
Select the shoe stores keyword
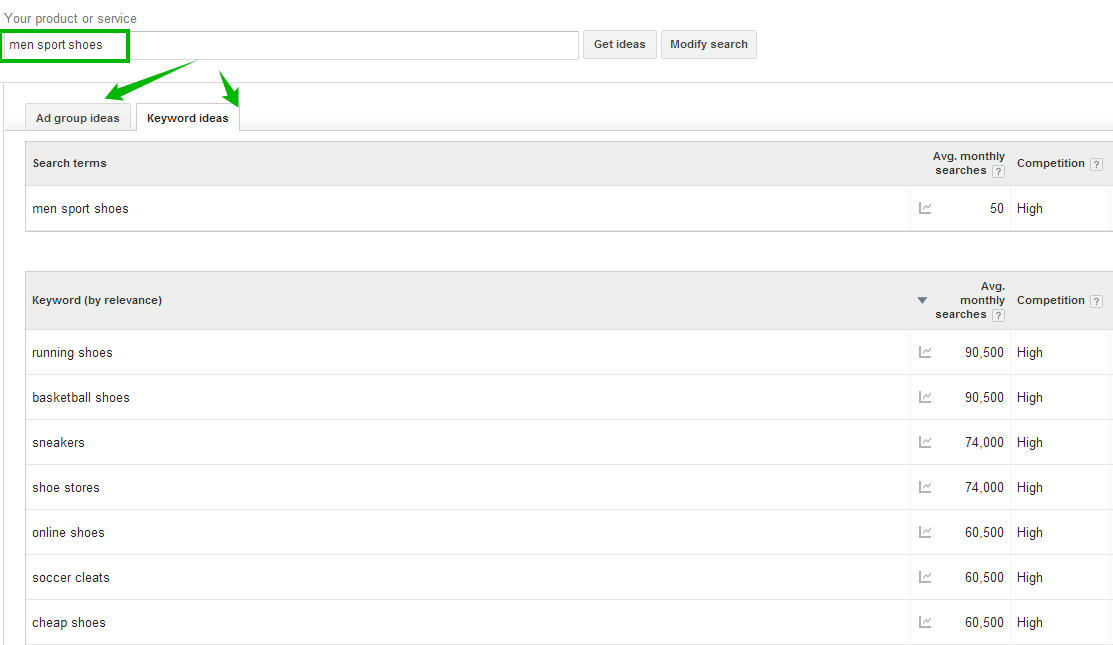coord(66,487)
